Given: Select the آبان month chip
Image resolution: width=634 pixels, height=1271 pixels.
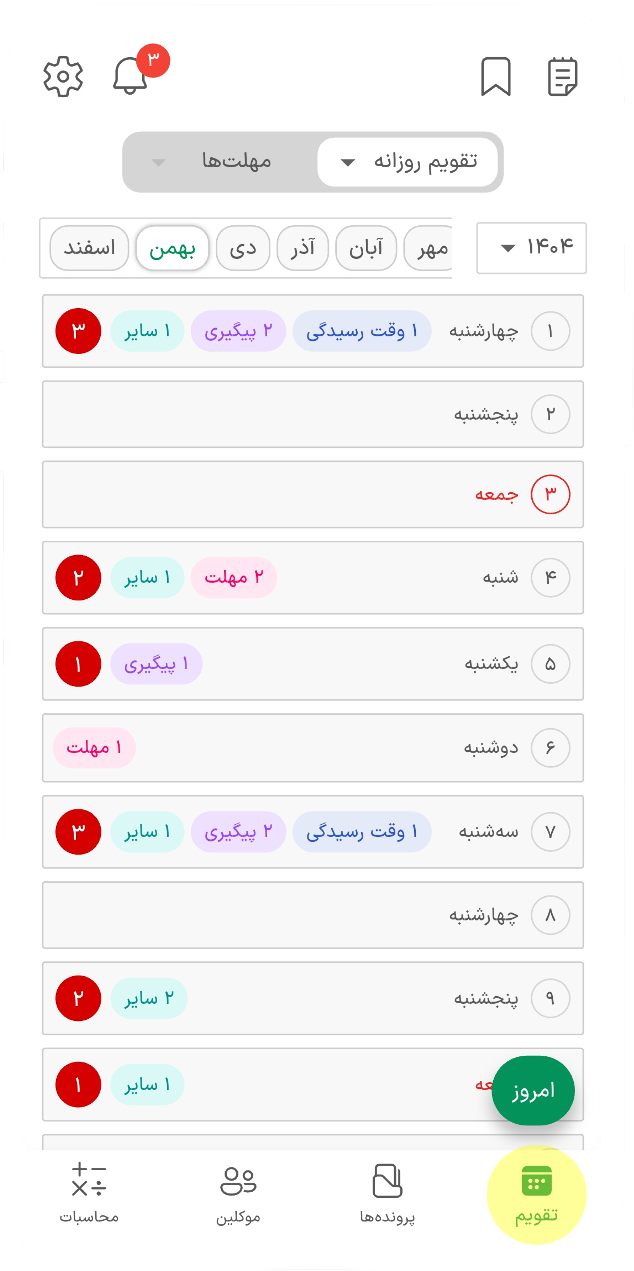Looking at the screenshot, I should click(x=366, y=248).
